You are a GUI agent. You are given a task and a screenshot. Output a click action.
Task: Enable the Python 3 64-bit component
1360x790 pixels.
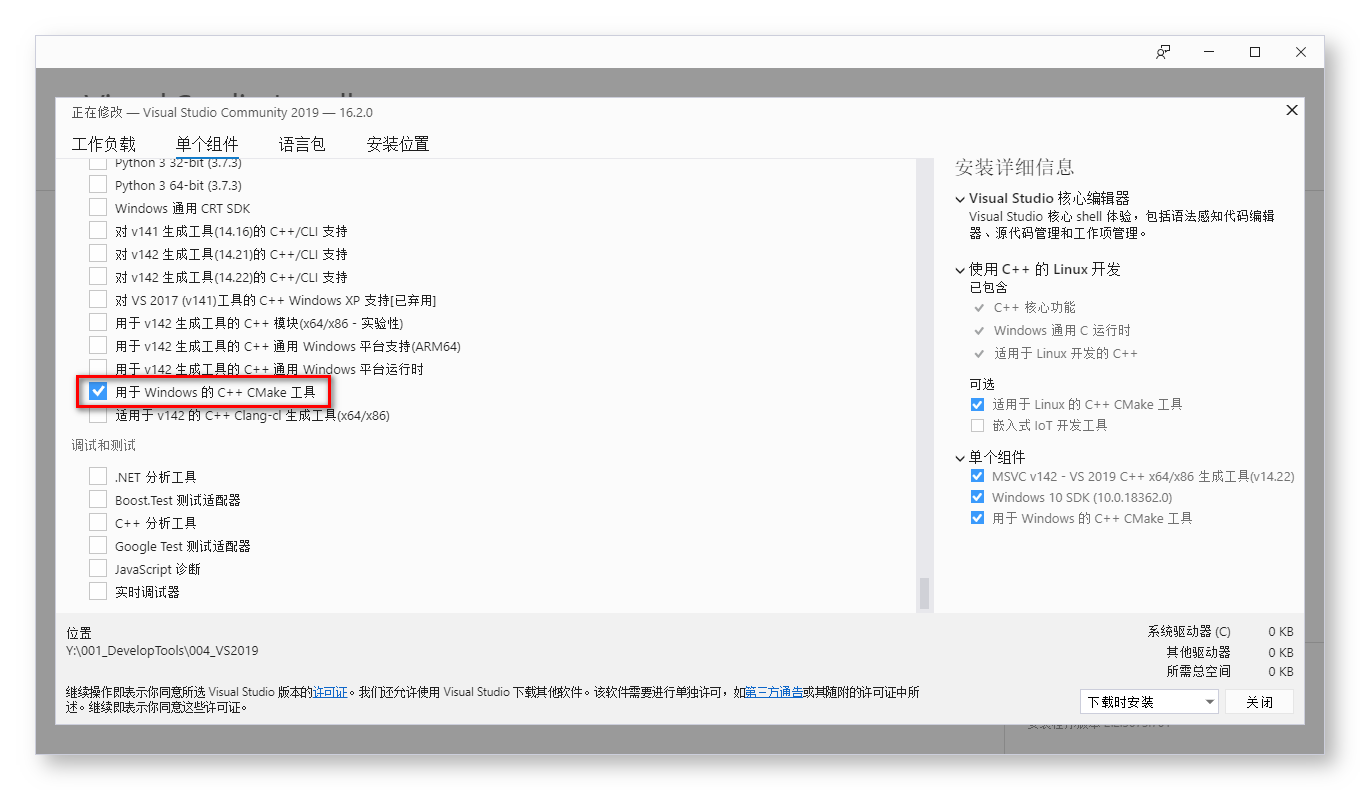[x=98, y=184]
